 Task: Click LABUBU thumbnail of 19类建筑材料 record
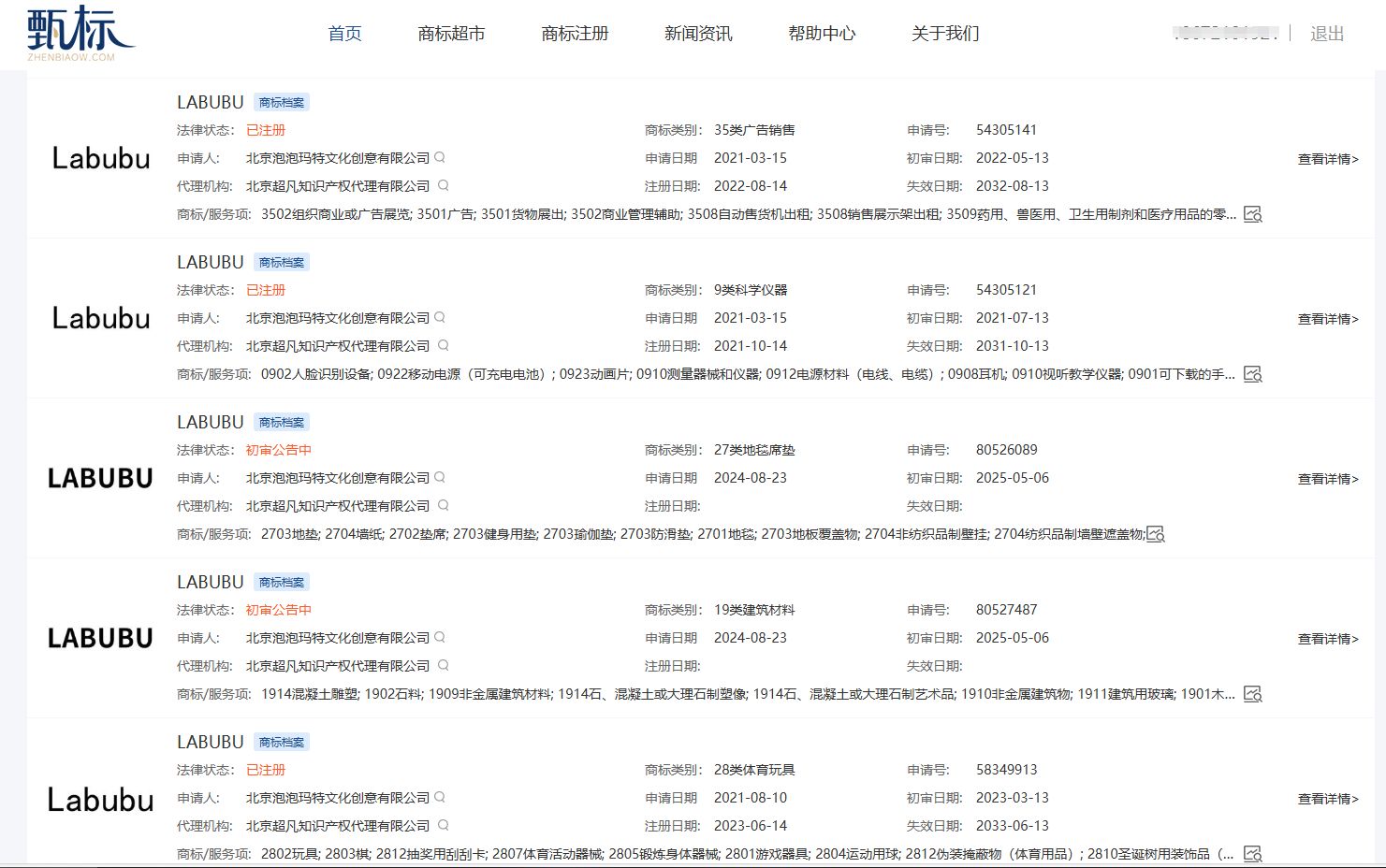click(x=100, y=638)
